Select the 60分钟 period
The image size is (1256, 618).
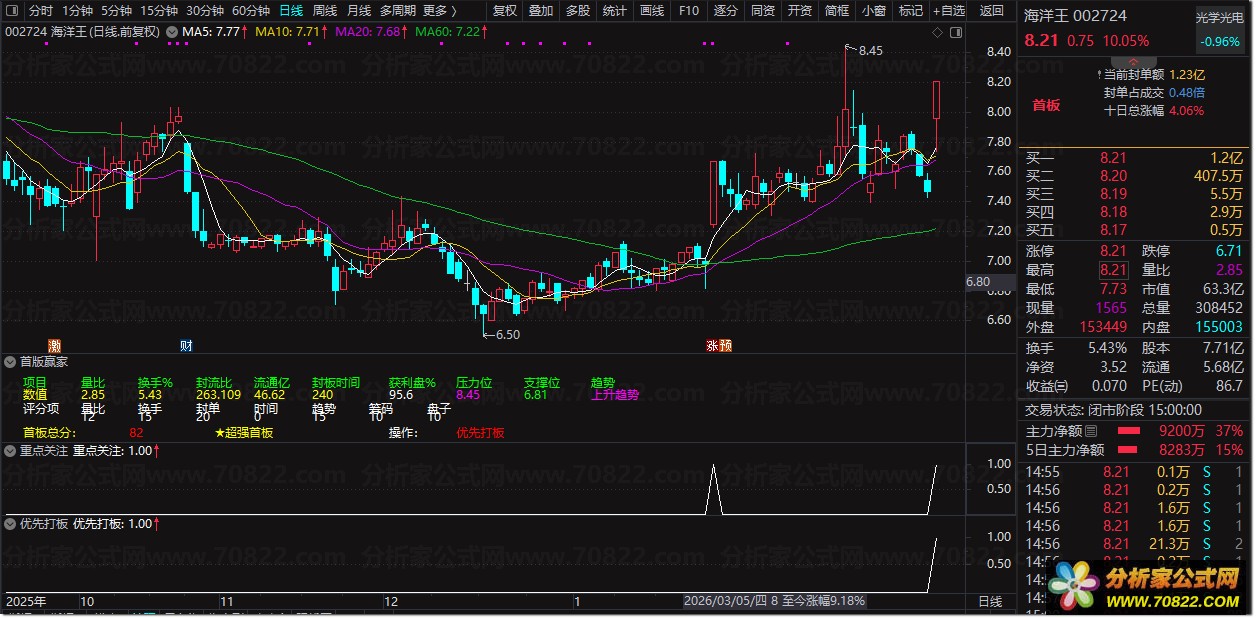click(x=250, y=11)
